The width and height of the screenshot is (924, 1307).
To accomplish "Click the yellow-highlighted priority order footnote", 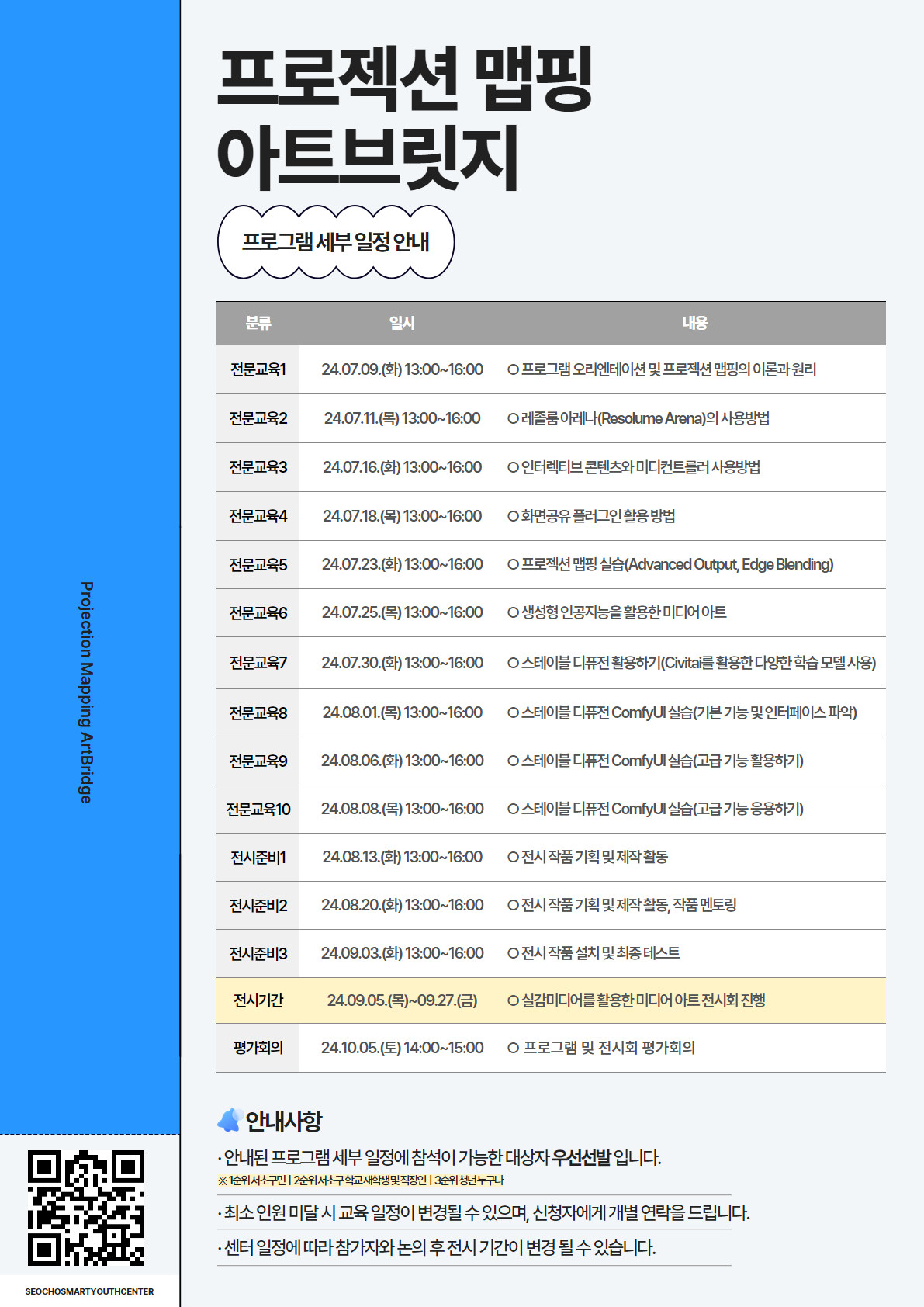I will click(361, 1180).
